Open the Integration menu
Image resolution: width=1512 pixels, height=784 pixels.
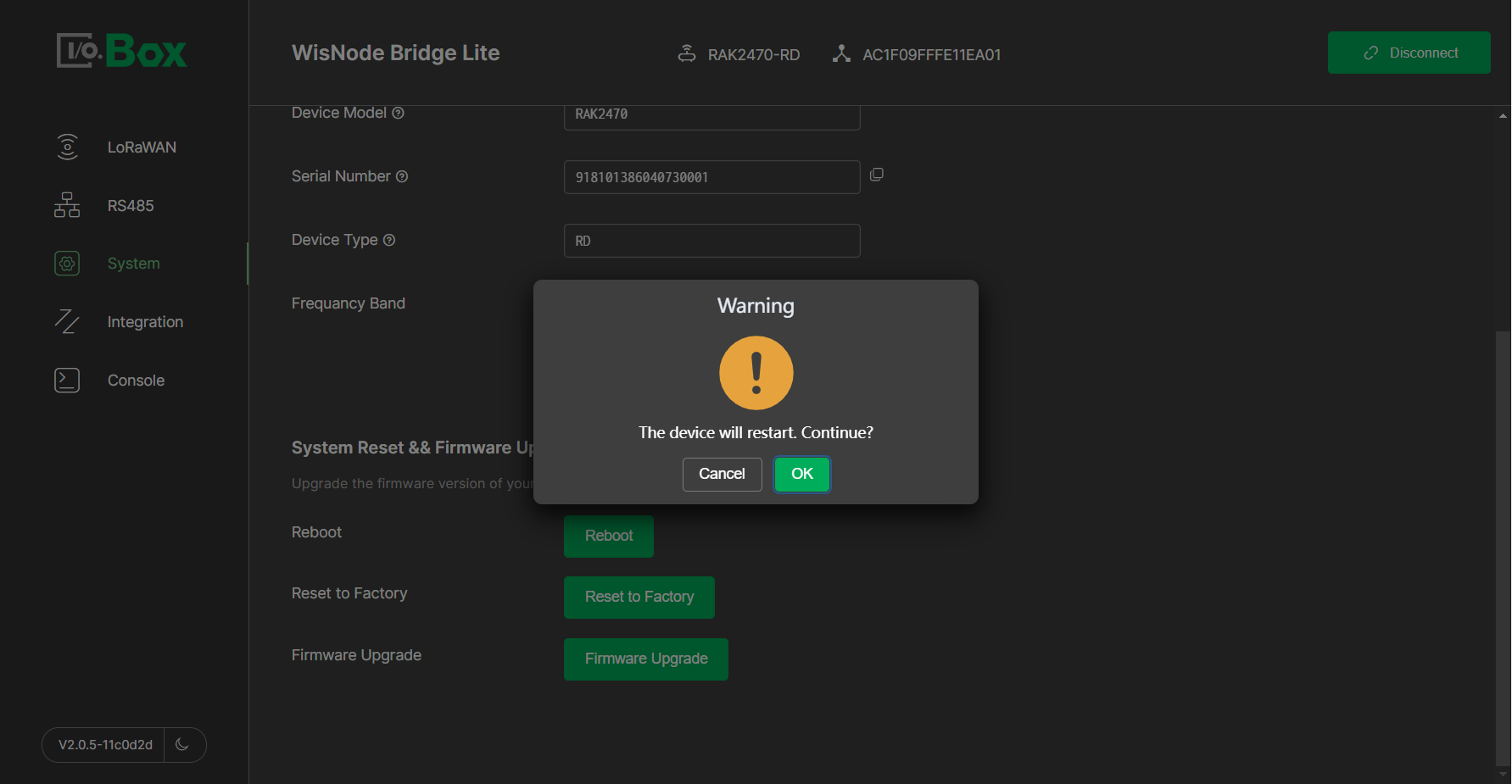point(145,322)
